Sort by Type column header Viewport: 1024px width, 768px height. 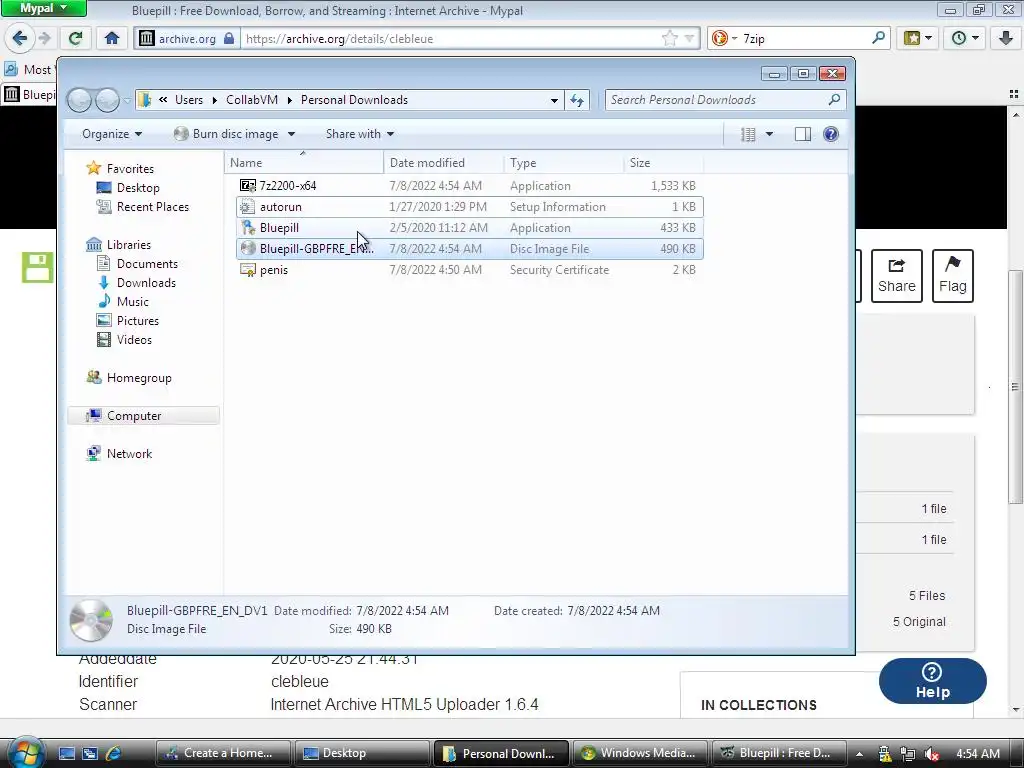point(564,163)
